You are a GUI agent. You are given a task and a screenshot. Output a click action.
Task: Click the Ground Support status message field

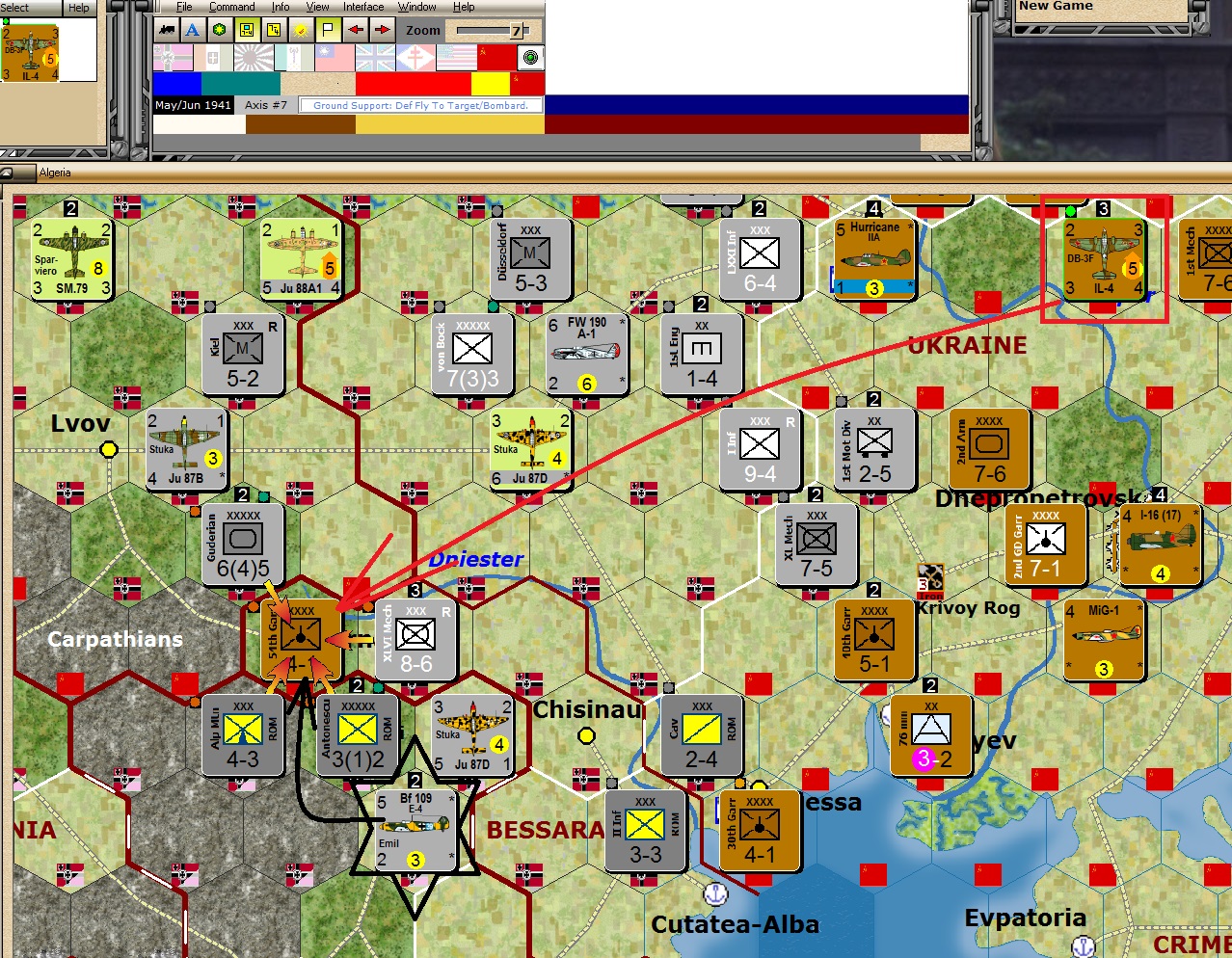(420, 105)
